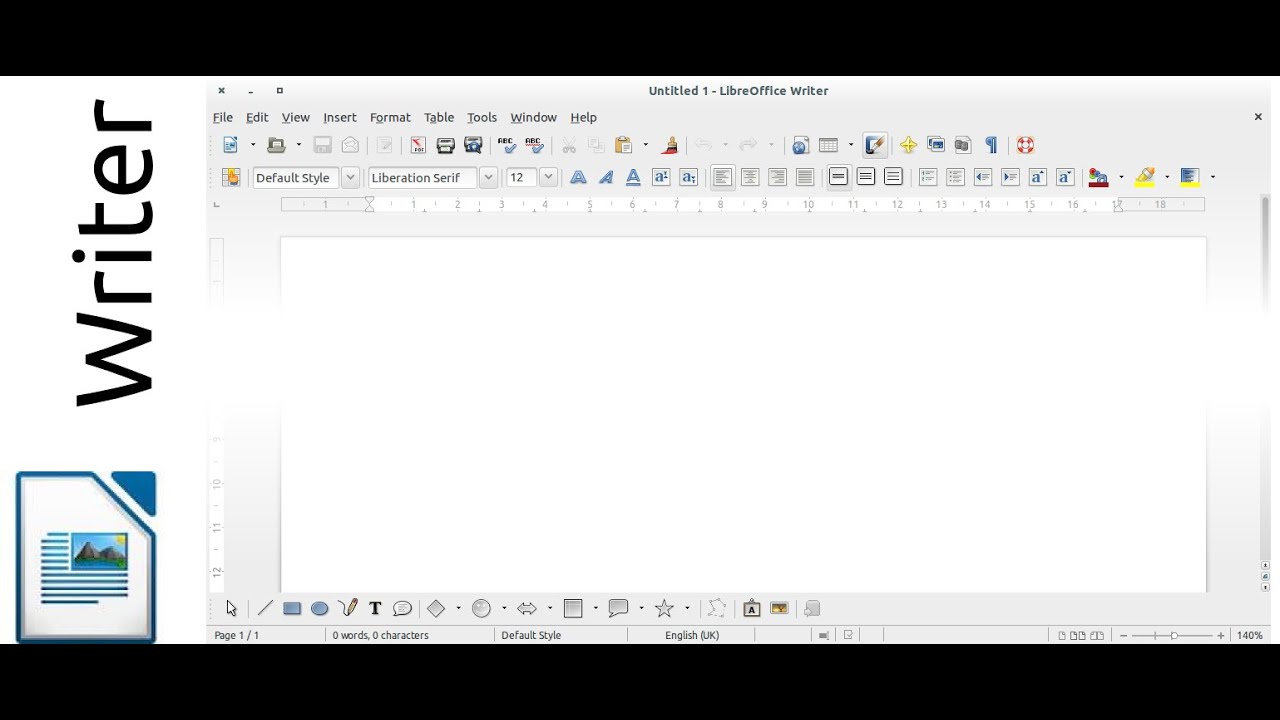Viewport: 1280px width, 720px height.
Task: Choose the selection arrow tool
Action: (x=232, y=608)
